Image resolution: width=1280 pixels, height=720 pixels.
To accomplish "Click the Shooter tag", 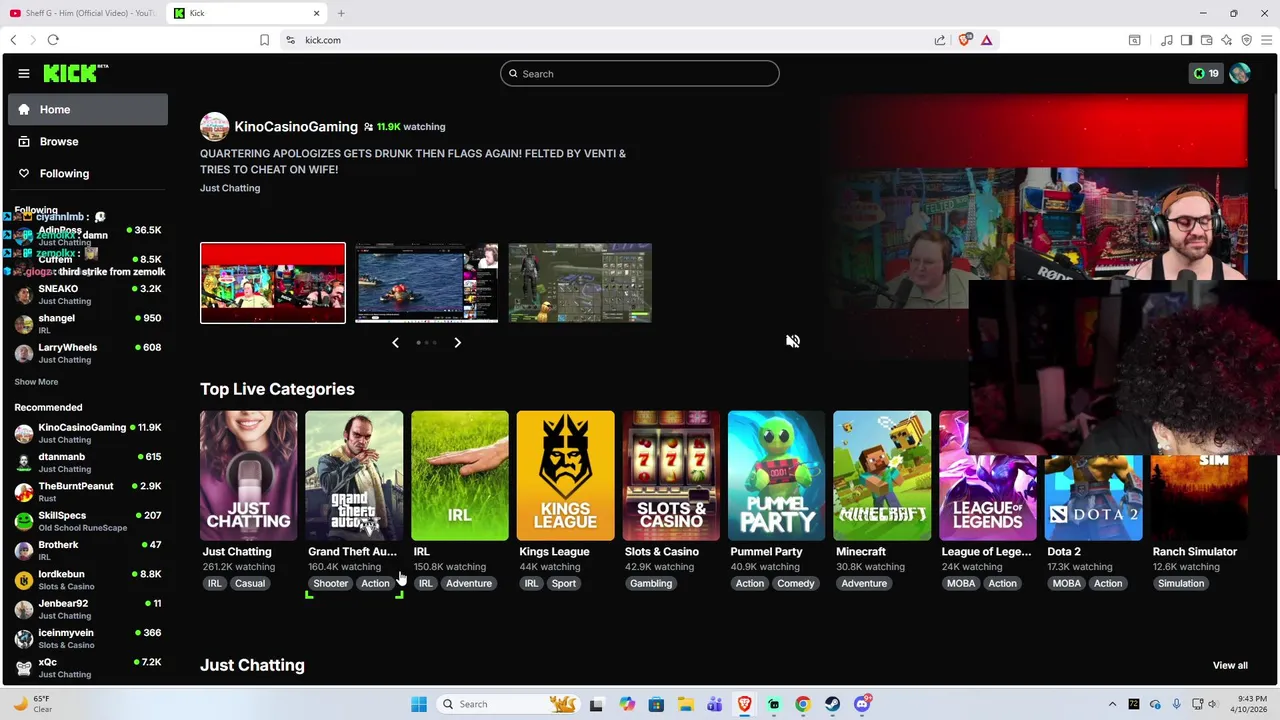I will point(331,583).
